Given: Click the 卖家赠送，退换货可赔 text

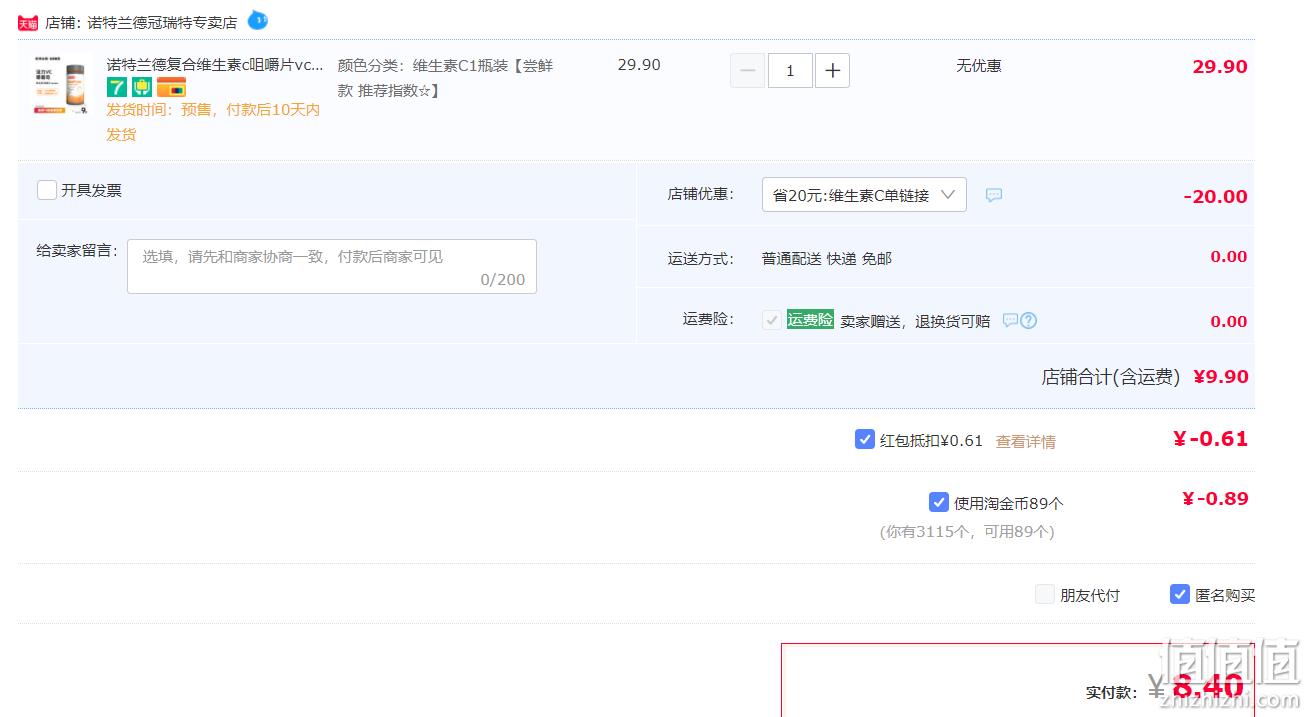Looking at the screenshot, I should (915, 321).
